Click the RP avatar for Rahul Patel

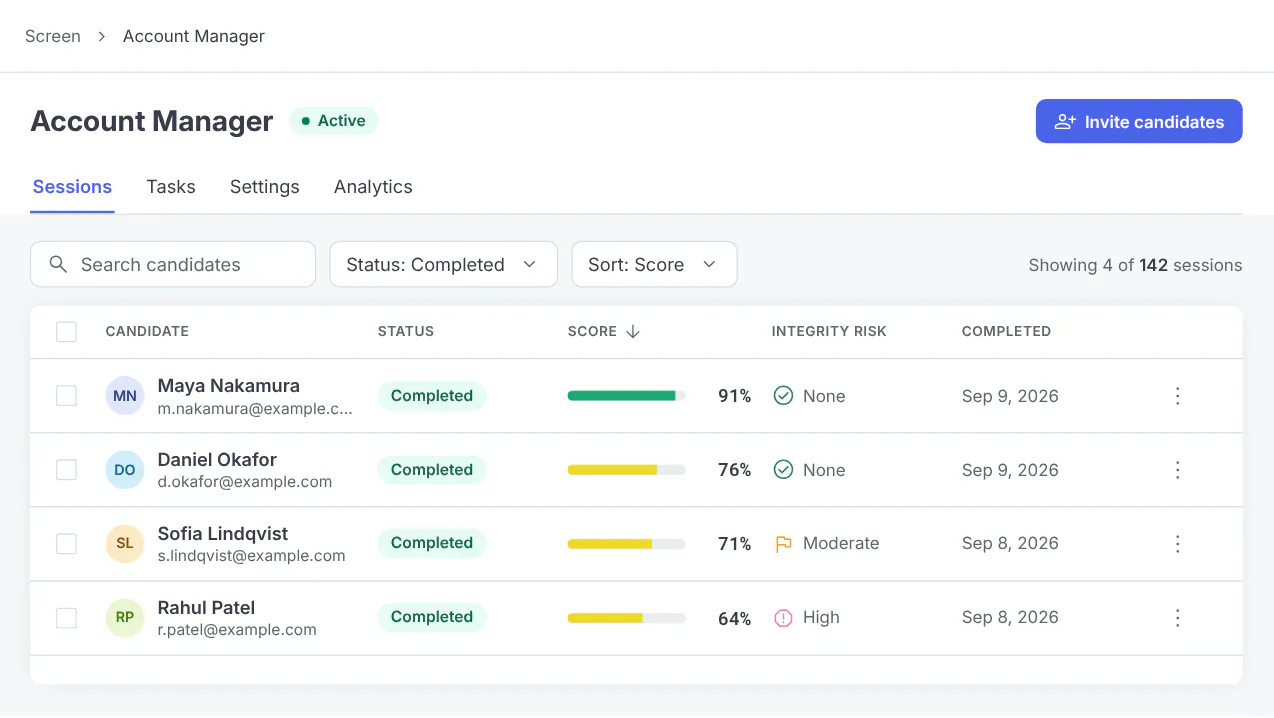pyautogui.click(x=125, y=617)
